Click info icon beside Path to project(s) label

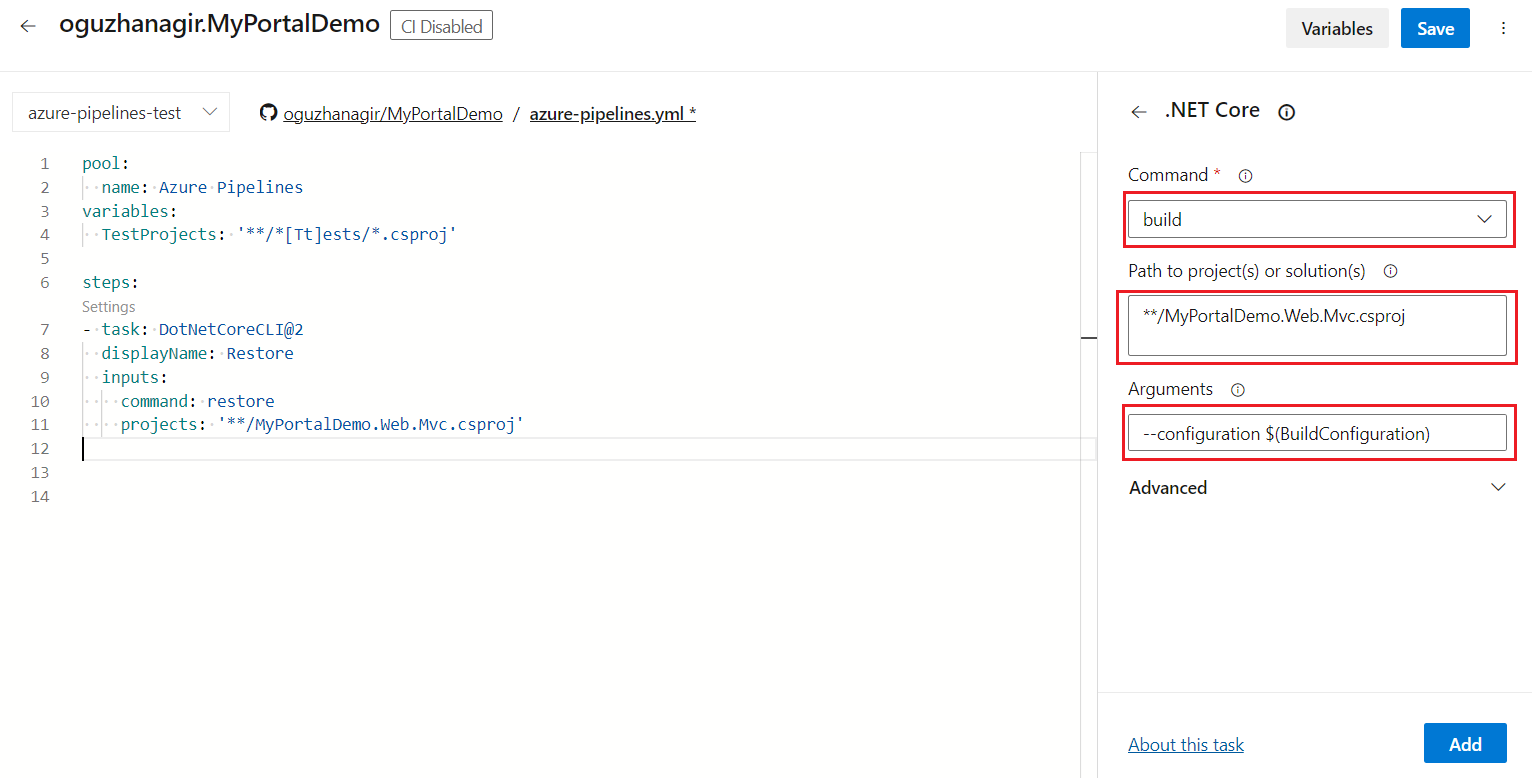pyautogui.click(x=1390, y=271)
